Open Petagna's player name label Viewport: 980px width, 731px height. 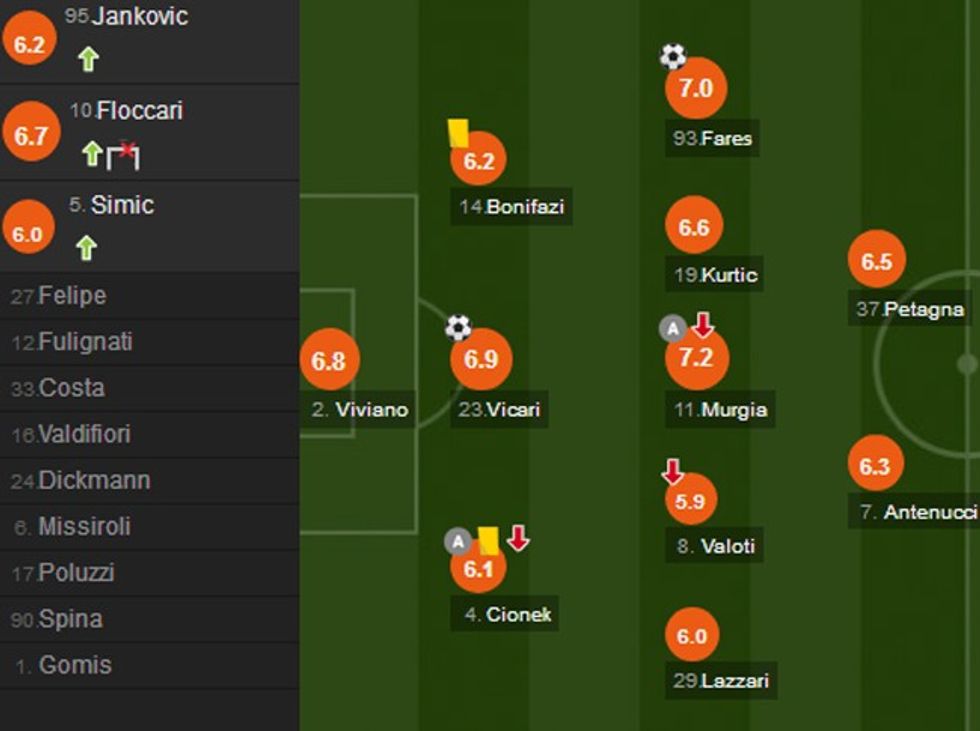pos(910,310)
